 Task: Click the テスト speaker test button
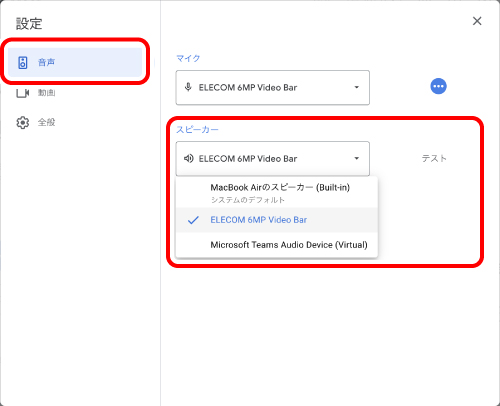point(434,158)
